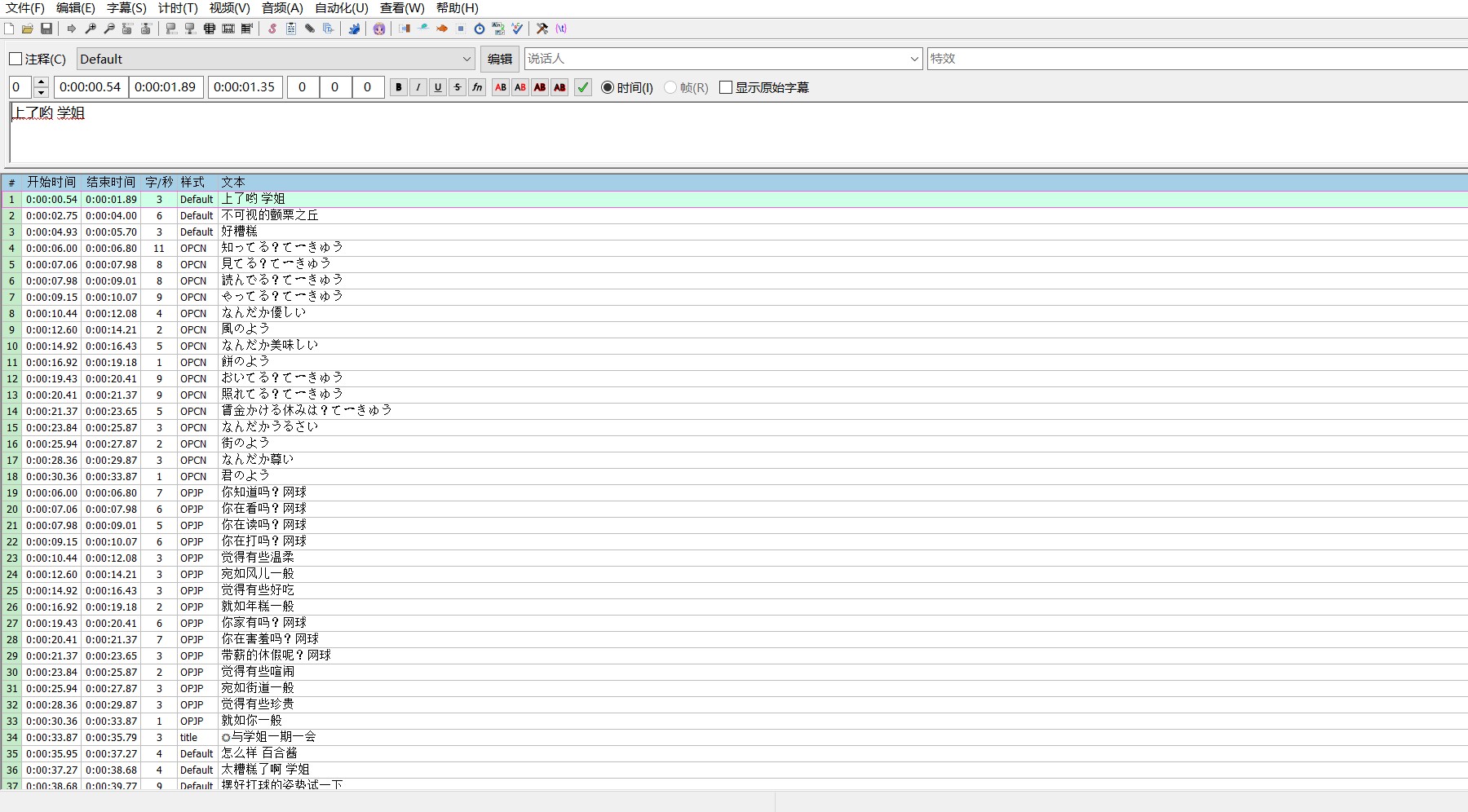The height and width of the screenshot is (812, 1468).
Task: Open Timing Post-Processor clock icon
Action: click(x=480, y=29)
